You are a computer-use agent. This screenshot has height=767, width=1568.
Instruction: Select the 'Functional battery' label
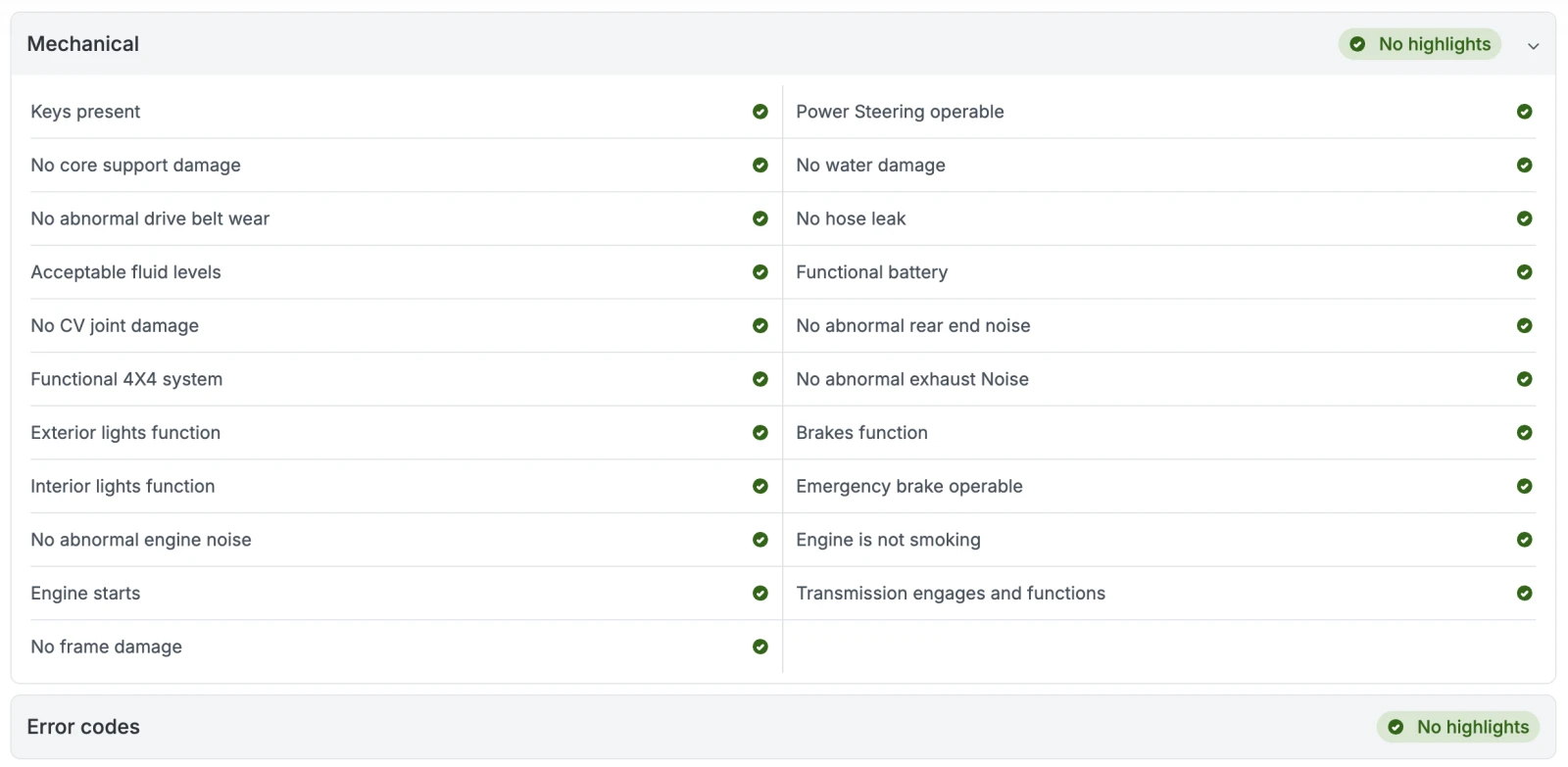[871, 272]
